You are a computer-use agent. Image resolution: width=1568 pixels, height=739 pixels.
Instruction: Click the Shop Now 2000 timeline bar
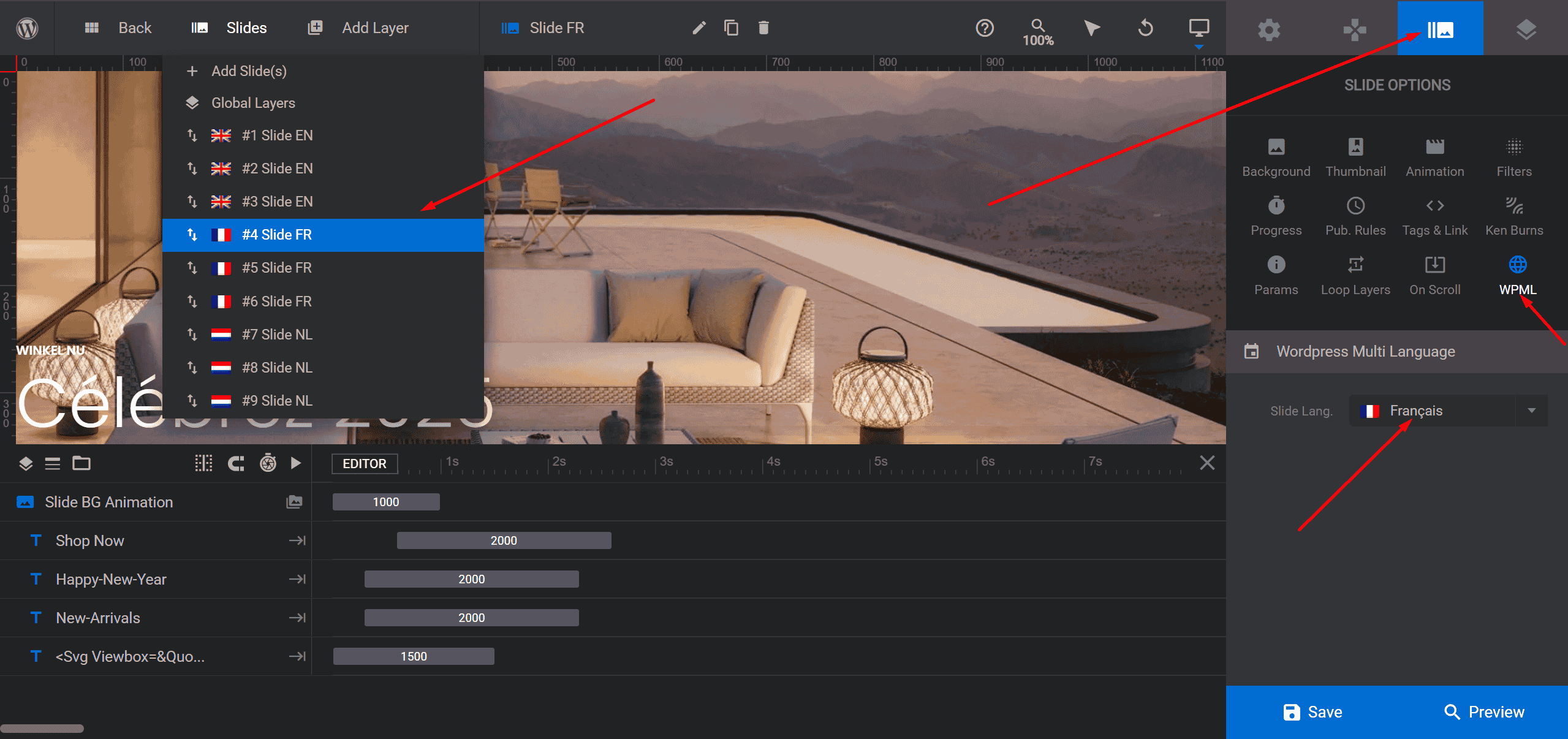(504, 540)
